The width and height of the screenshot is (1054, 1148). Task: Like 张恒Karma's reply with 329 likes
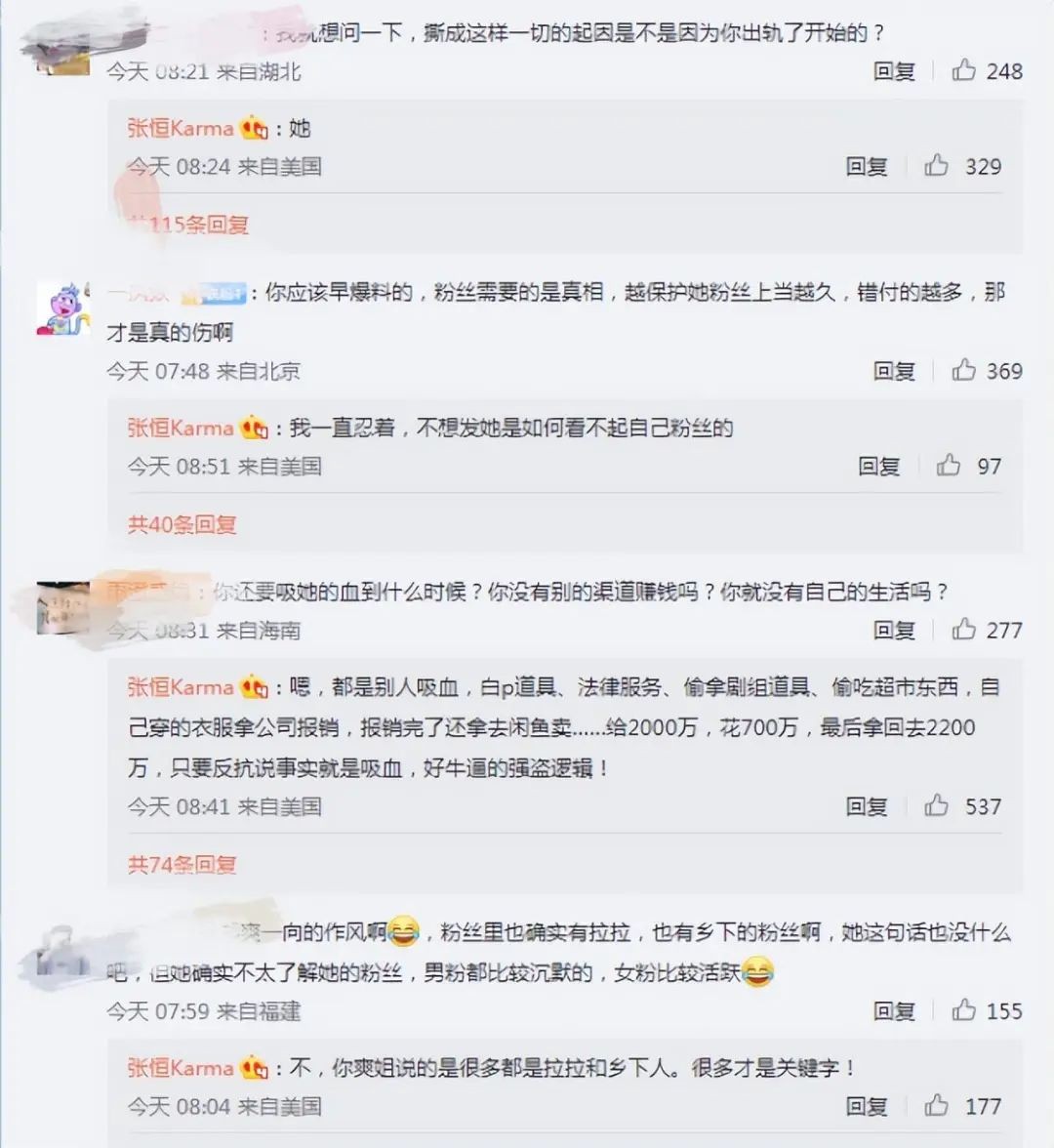pyautogui.click(x=936, y=166)
